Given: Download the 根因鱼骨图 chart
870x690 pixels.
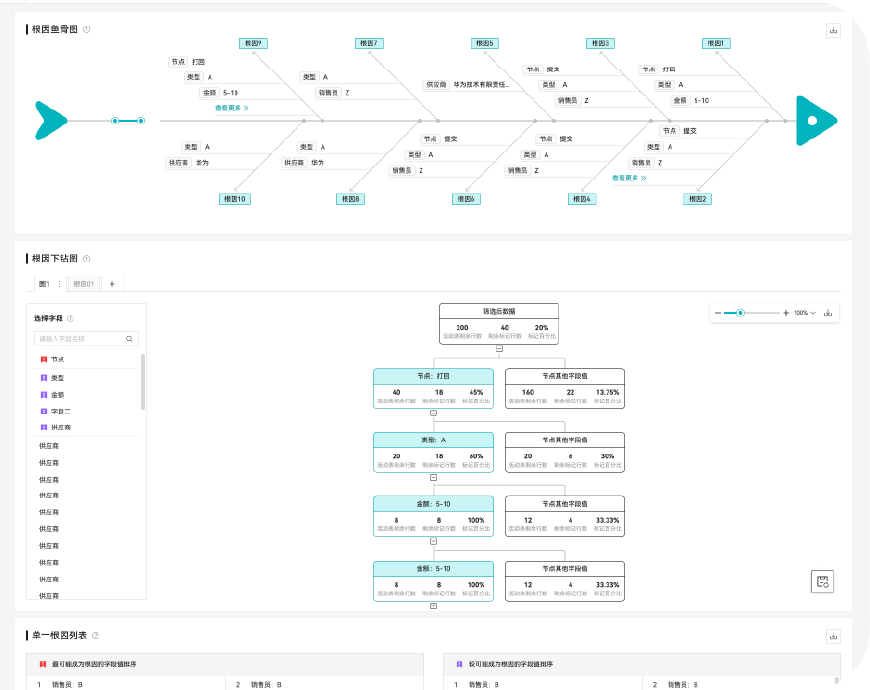Looking at the screenshot, I should [x=833, y=30].
